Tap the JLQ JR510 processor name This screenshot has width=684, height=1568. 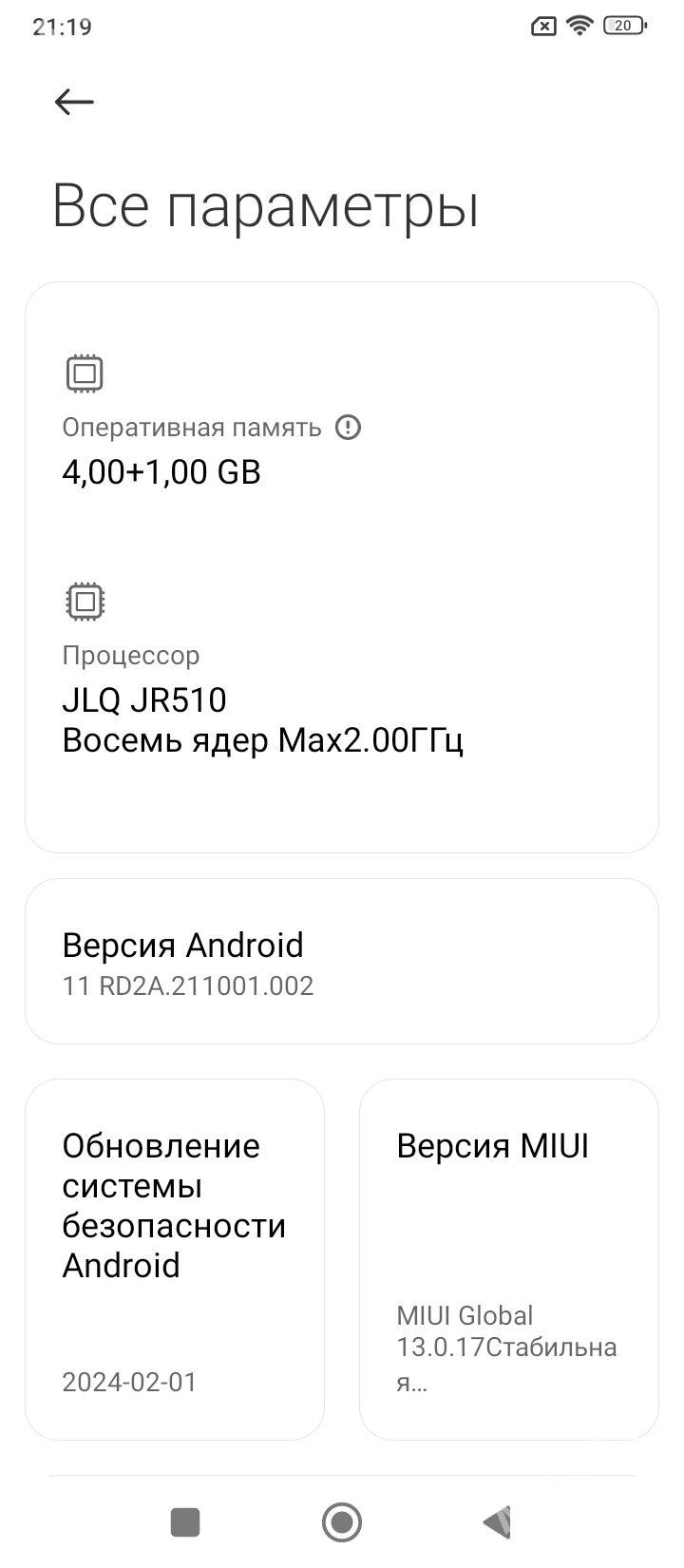pyautogui.click(x=144, y=700)
